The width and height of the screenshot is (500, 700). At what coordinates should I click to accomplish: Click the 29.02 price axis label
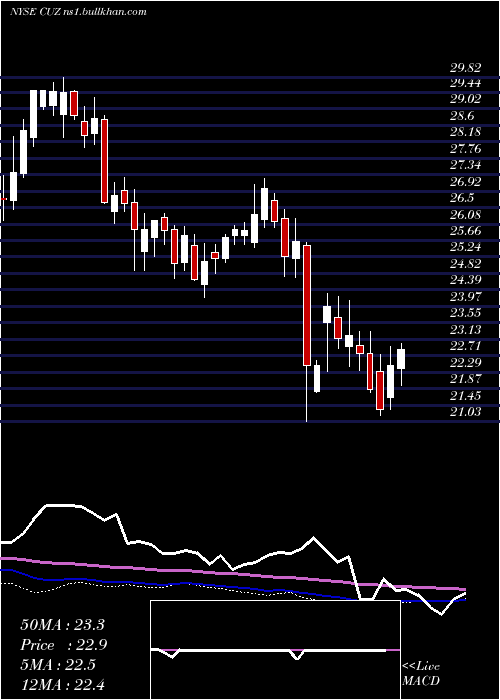tap(466, 99)
